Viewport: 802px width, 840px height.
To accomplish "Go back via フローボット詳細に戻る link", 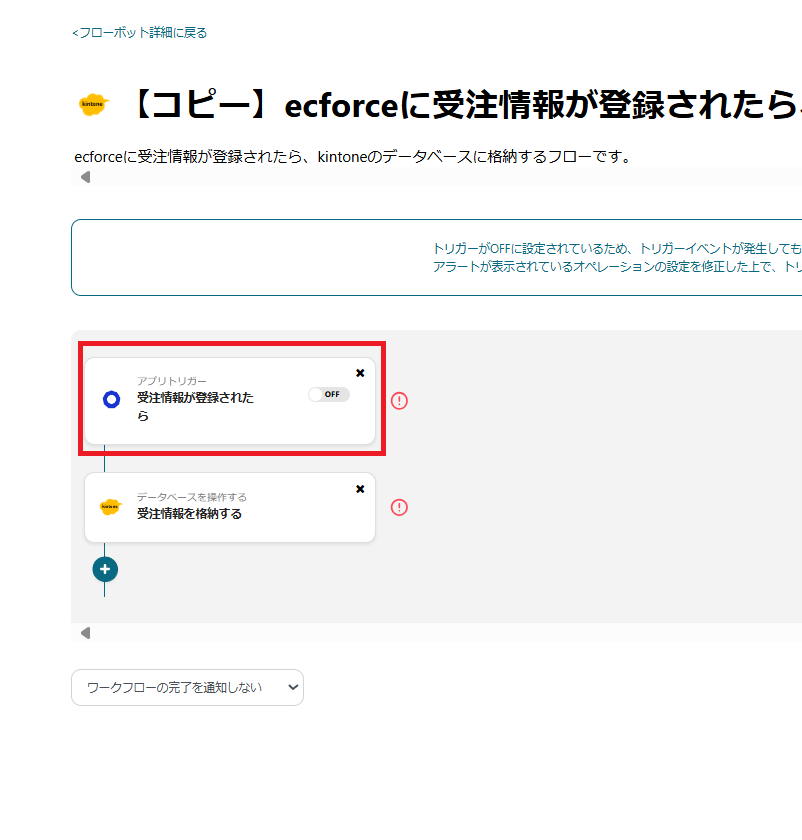I will point(139,33).
